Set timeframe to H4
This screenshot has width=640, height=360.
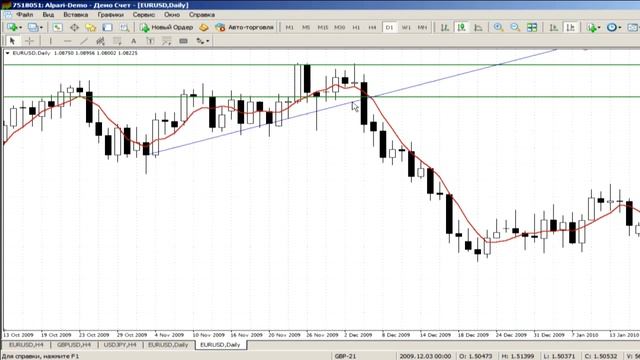click(x=372, y=27)
